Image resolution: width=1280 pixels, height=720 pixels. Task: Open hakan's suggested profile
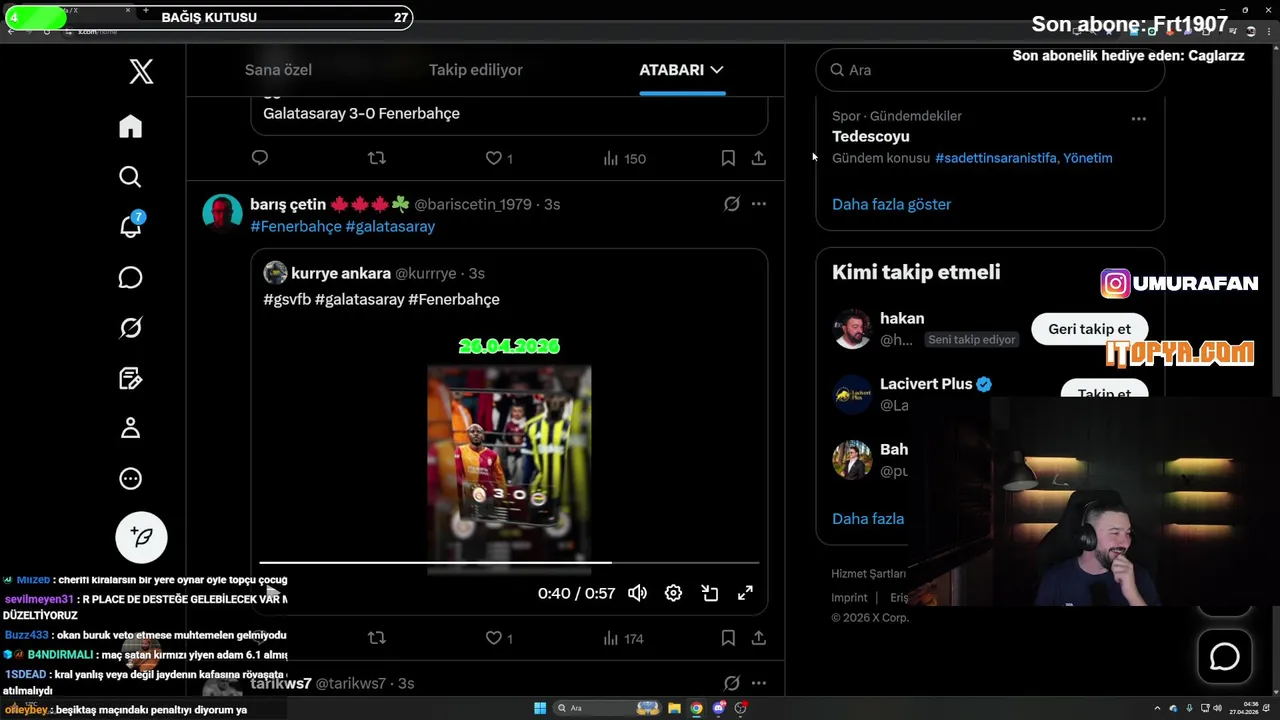click(x=902, y=318)
